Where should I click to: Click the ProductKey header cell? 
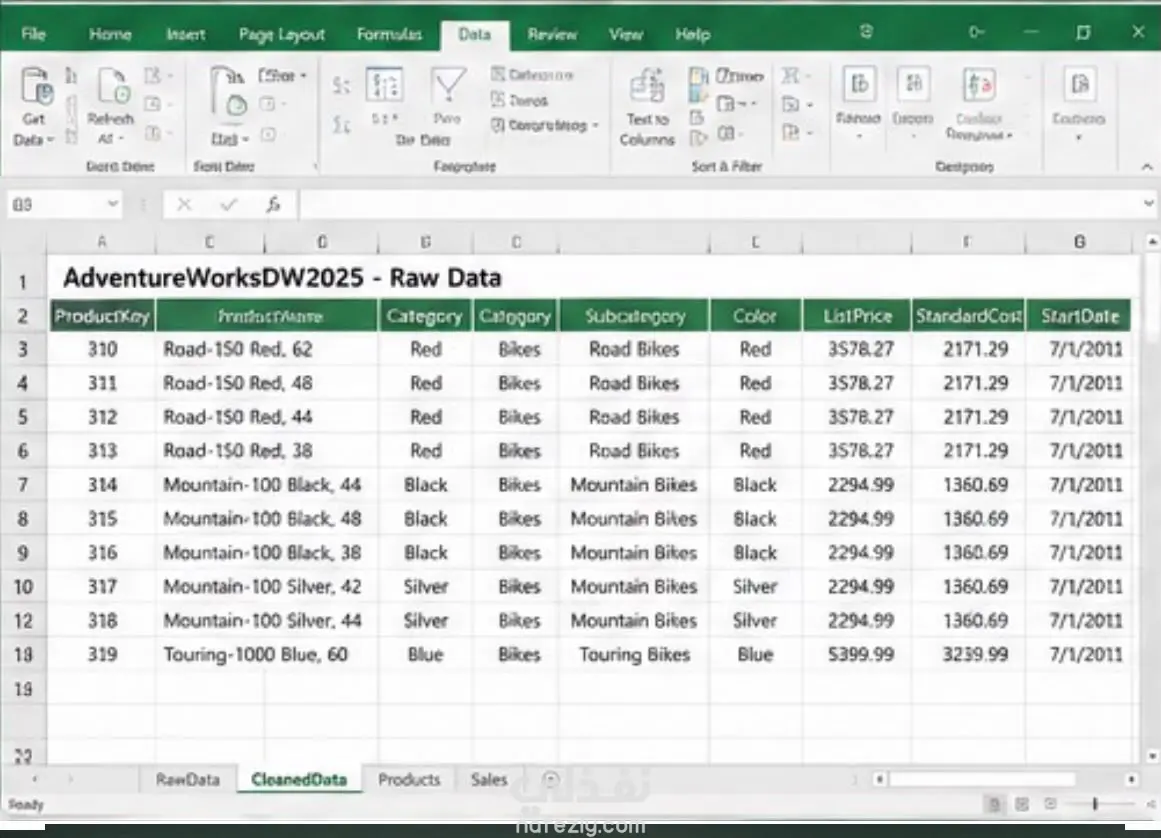[x=102, y=316]
